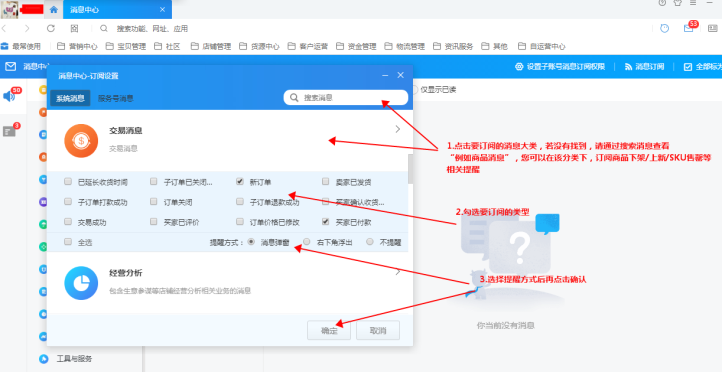Check 订单关闭
Screen dimensions: 722x372
click(x=154, y=202)
